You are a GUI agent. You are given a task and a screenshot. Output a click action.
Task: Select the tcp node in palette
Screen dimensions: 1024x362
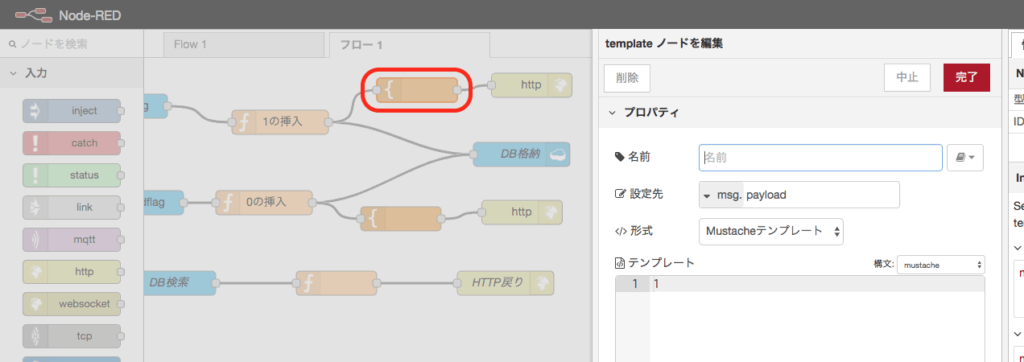point(72,336)
